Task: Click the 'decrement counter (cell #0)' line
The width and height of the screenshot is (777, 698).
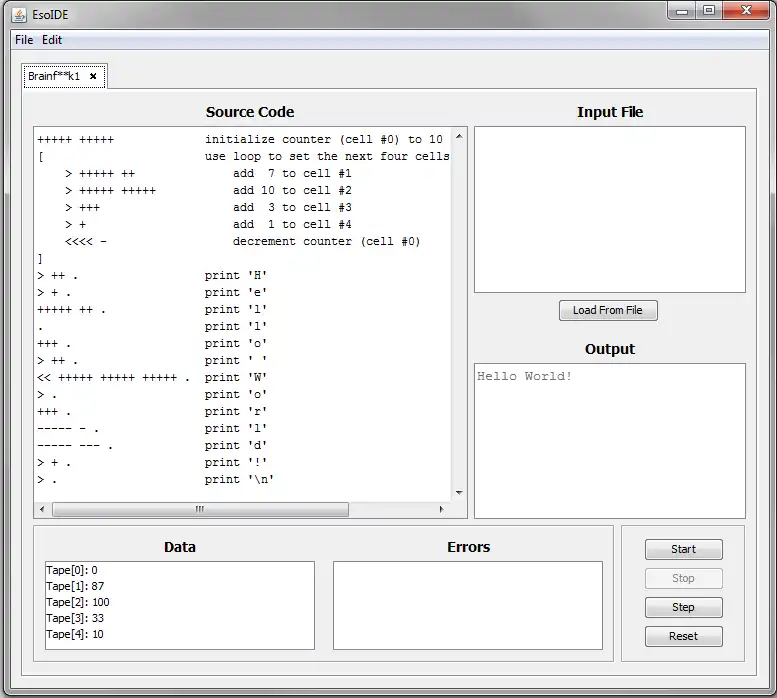Action: point(327,241)
